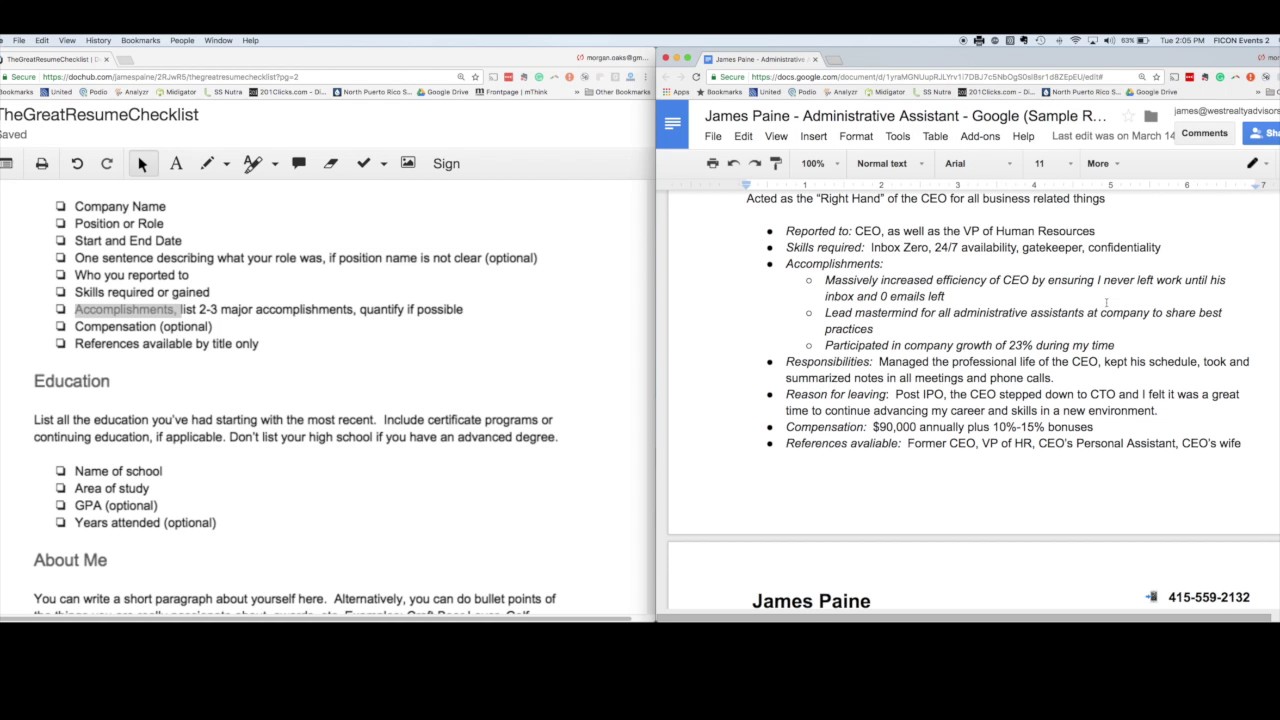Viewport: 1280px width, 720px height.
Task: Click the Podio bookmark in left window
Action: pos(94,92)
